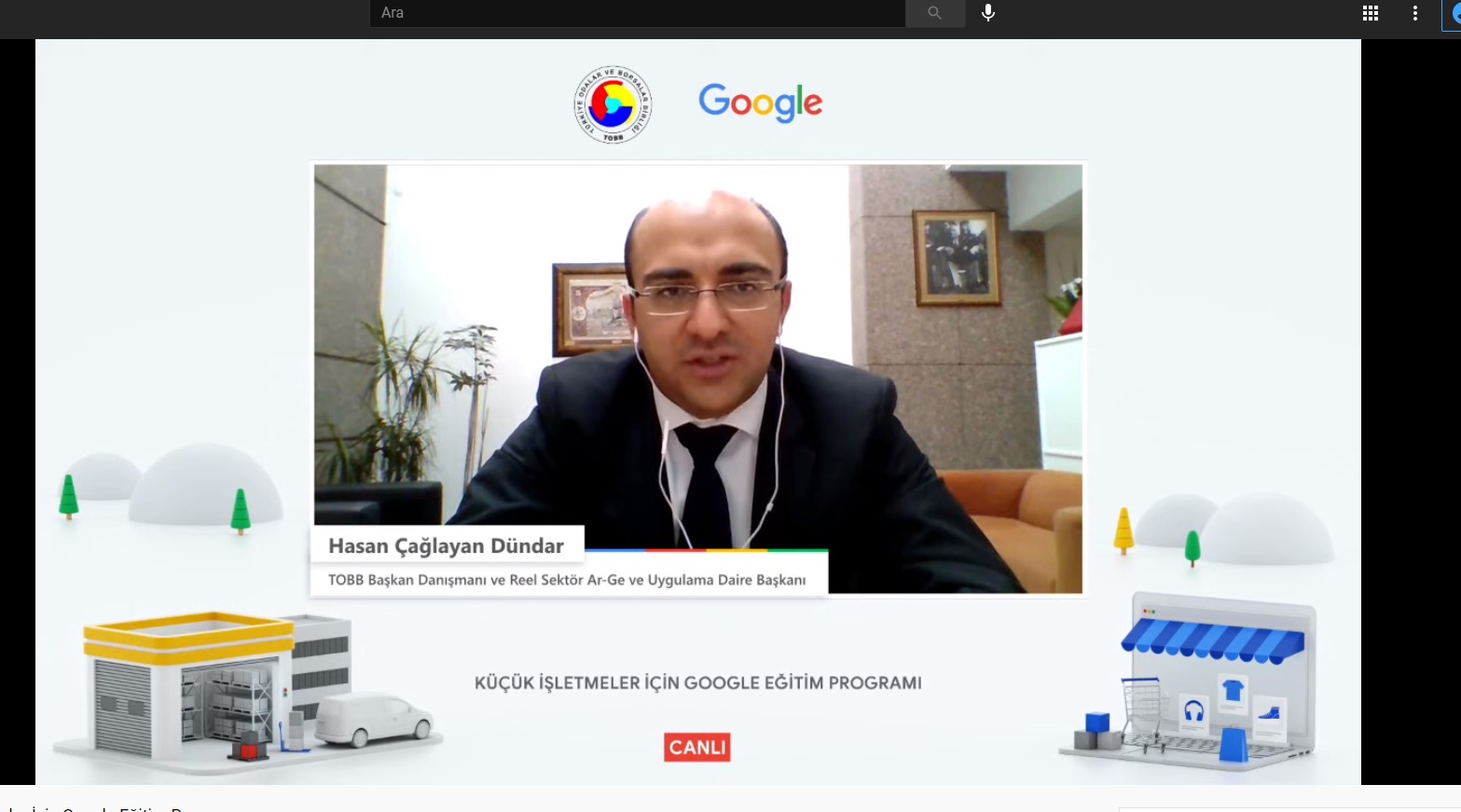
Task: Click the magnifier search button
Action: (934, 13)
